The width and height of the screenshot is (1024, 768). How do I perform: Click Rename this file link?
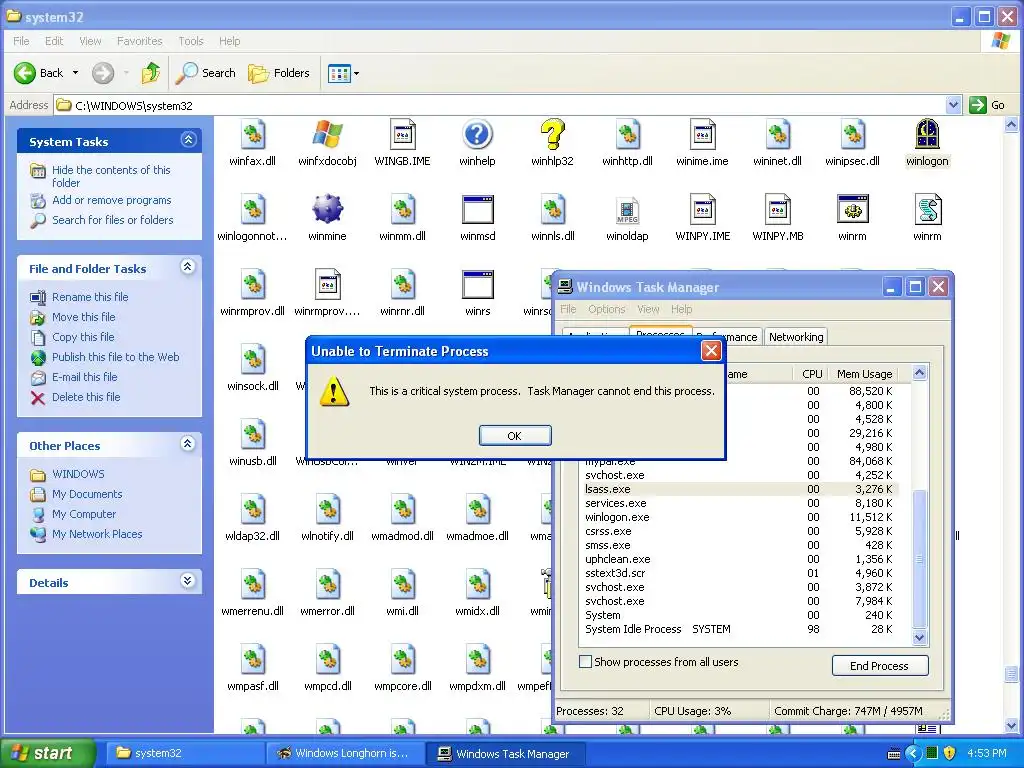(x=90, y=297)
